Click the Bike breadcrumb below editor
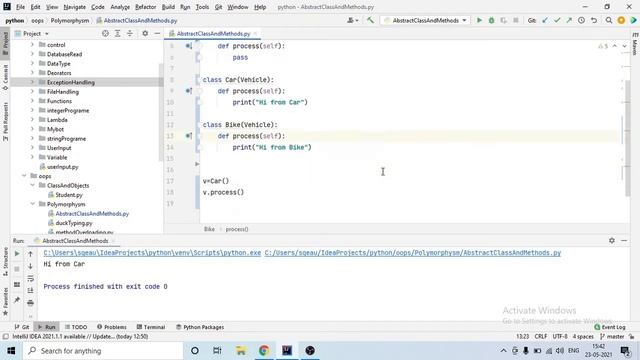Screen dimensions: 640x360 (209, 229)
